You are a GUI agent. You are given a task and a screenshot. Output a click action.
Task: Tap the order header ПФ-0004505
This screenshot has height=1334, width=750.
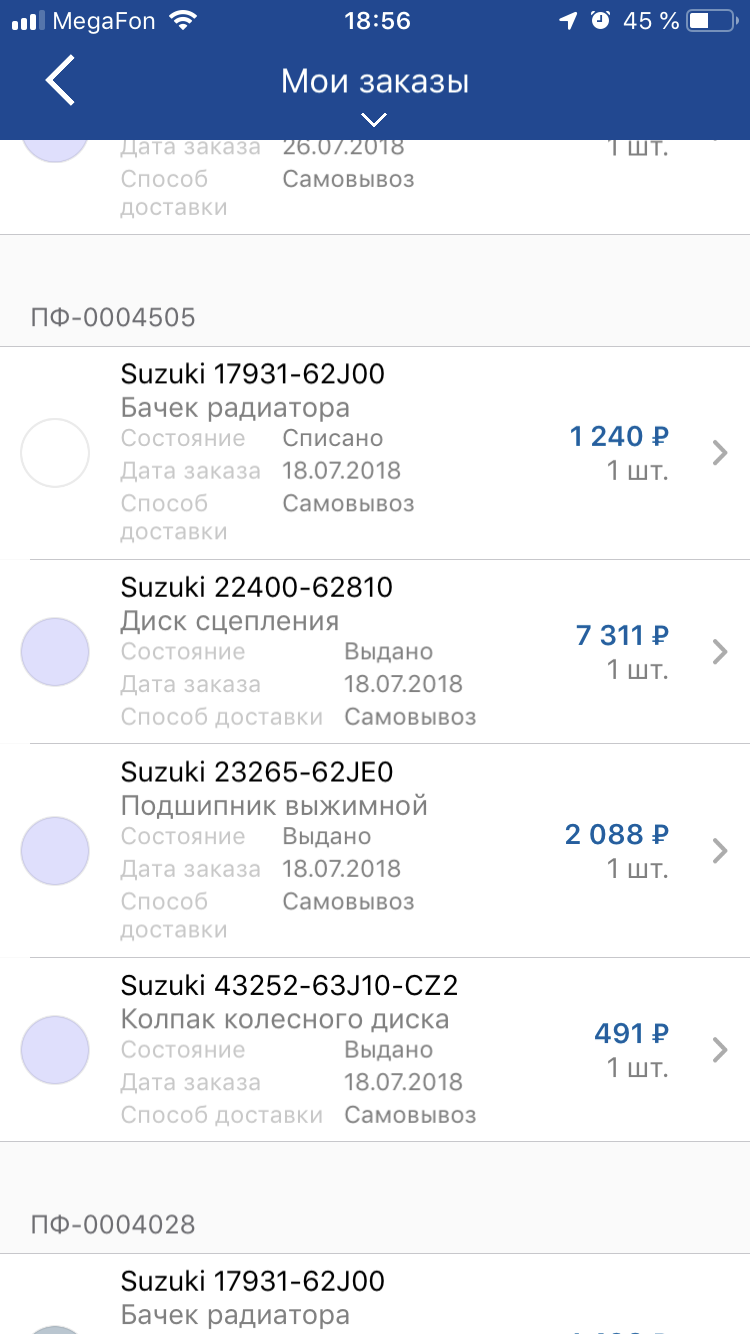click(112, 318)
